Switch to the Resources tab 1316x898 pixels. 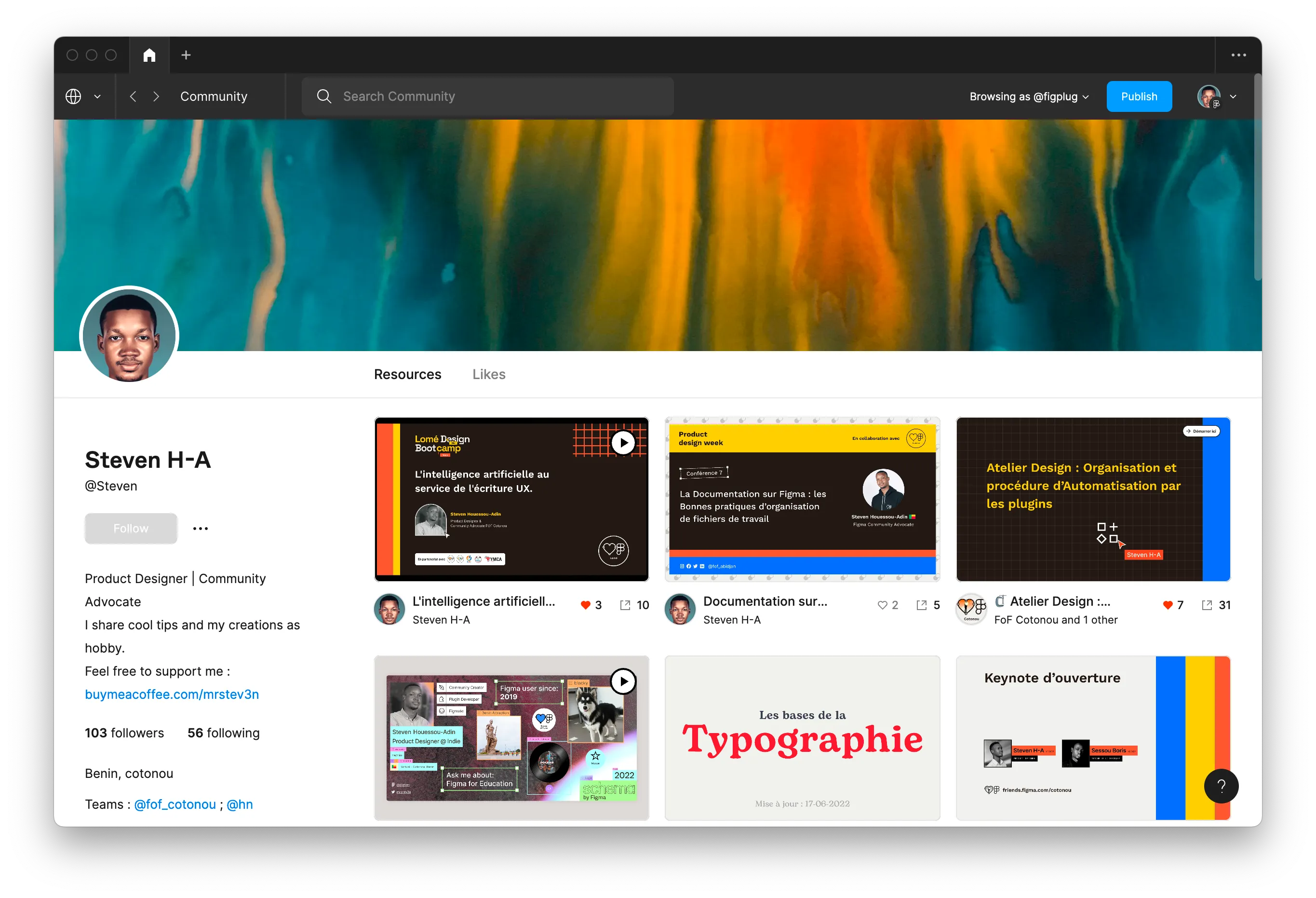(407, 375)
